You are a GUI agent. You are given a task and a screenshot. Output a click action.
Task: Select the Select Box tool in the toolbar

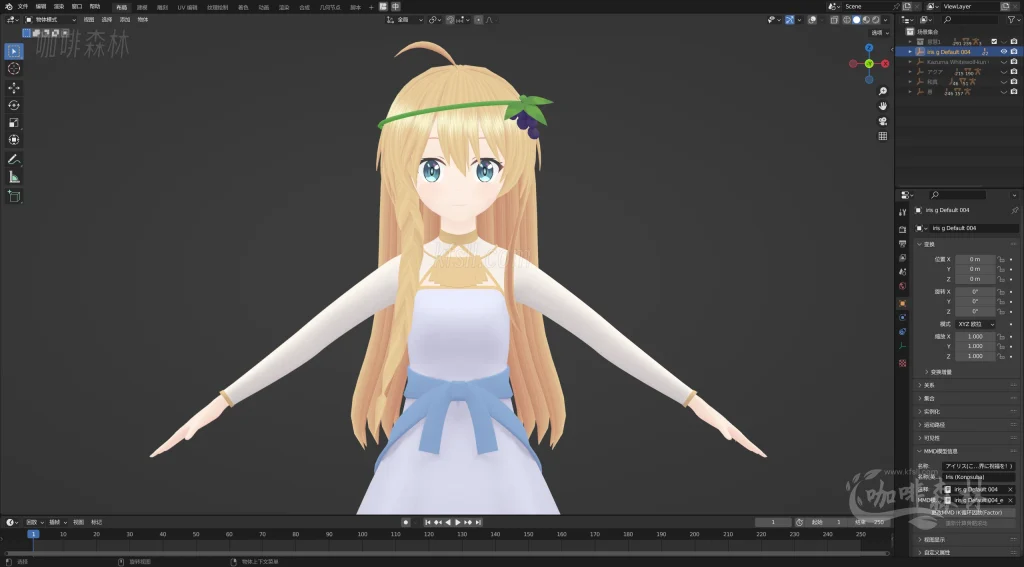14,51
